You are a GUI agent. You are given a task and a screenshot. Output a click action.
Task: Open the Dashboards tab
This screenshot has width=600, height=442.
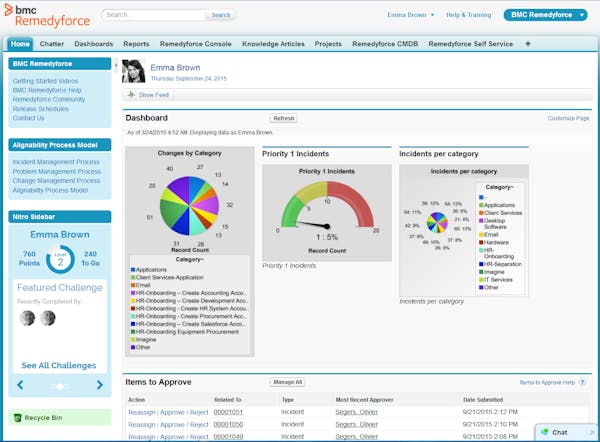click(94, 44)
